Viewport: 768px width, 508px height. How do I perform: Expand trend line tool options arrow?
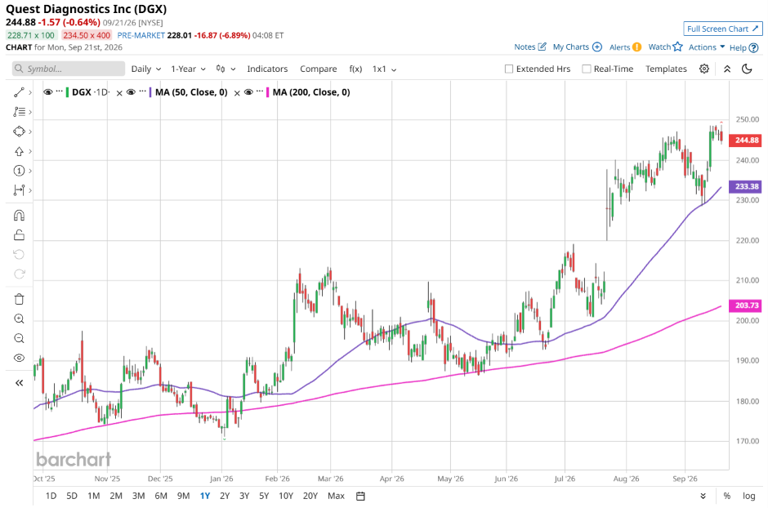point(30,92)
